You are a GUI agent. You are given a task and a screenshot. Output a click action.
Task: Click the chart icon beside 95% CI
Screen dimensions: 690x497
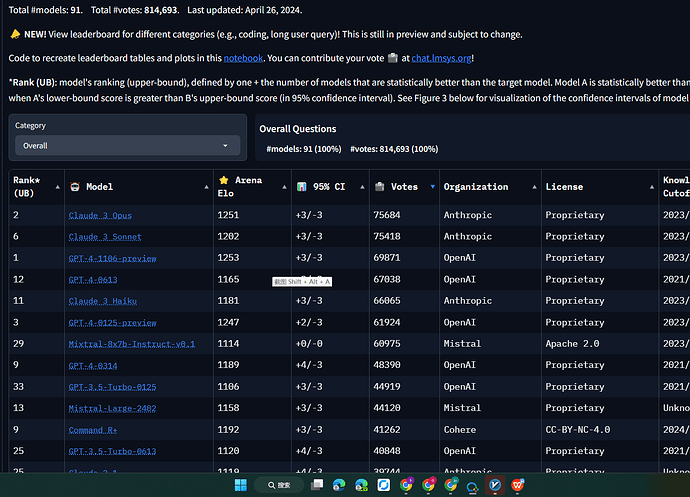pos(301,187)
